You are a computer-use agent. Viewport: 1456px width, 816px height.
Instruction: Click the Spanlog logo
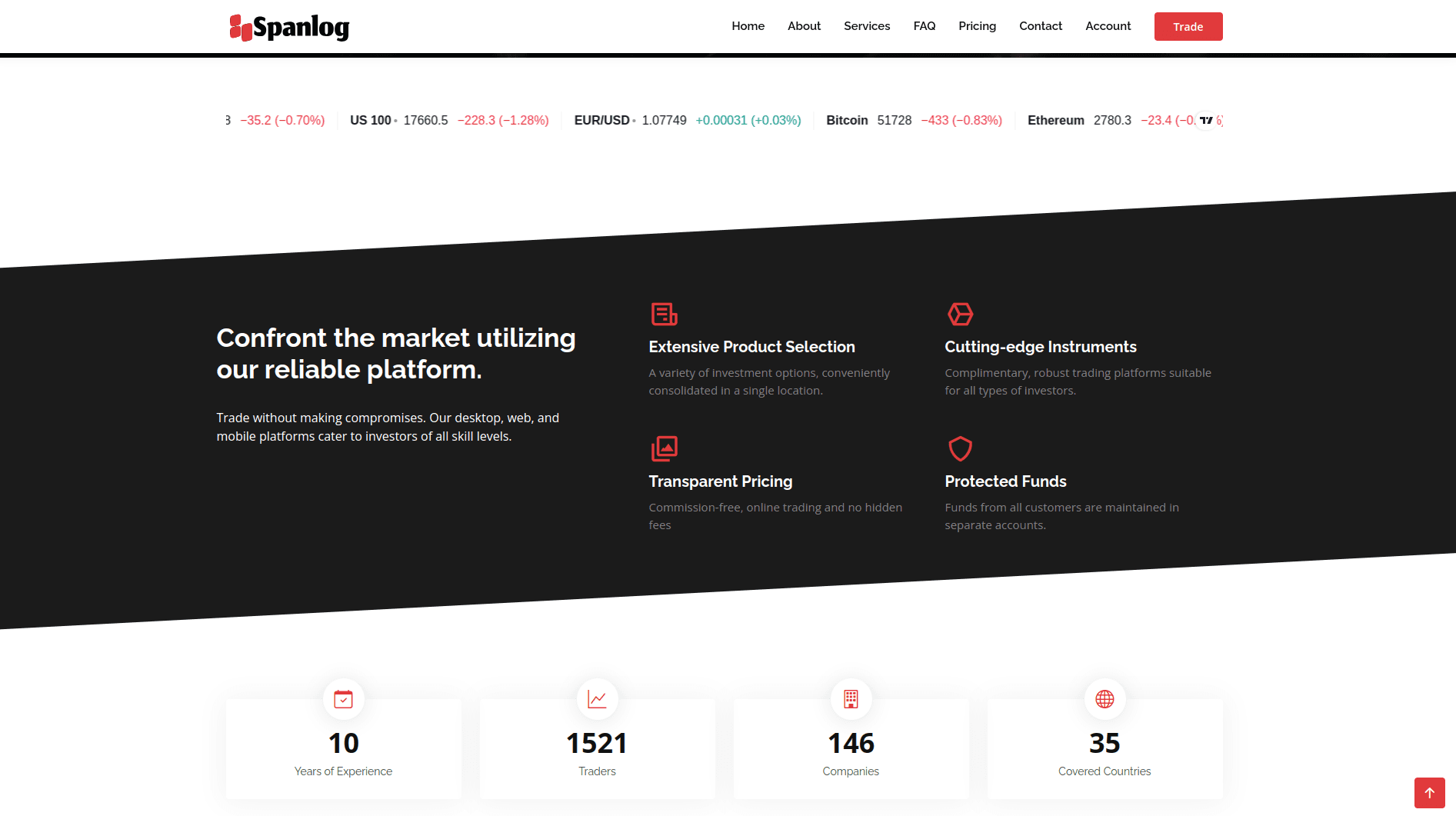point(288,26)
